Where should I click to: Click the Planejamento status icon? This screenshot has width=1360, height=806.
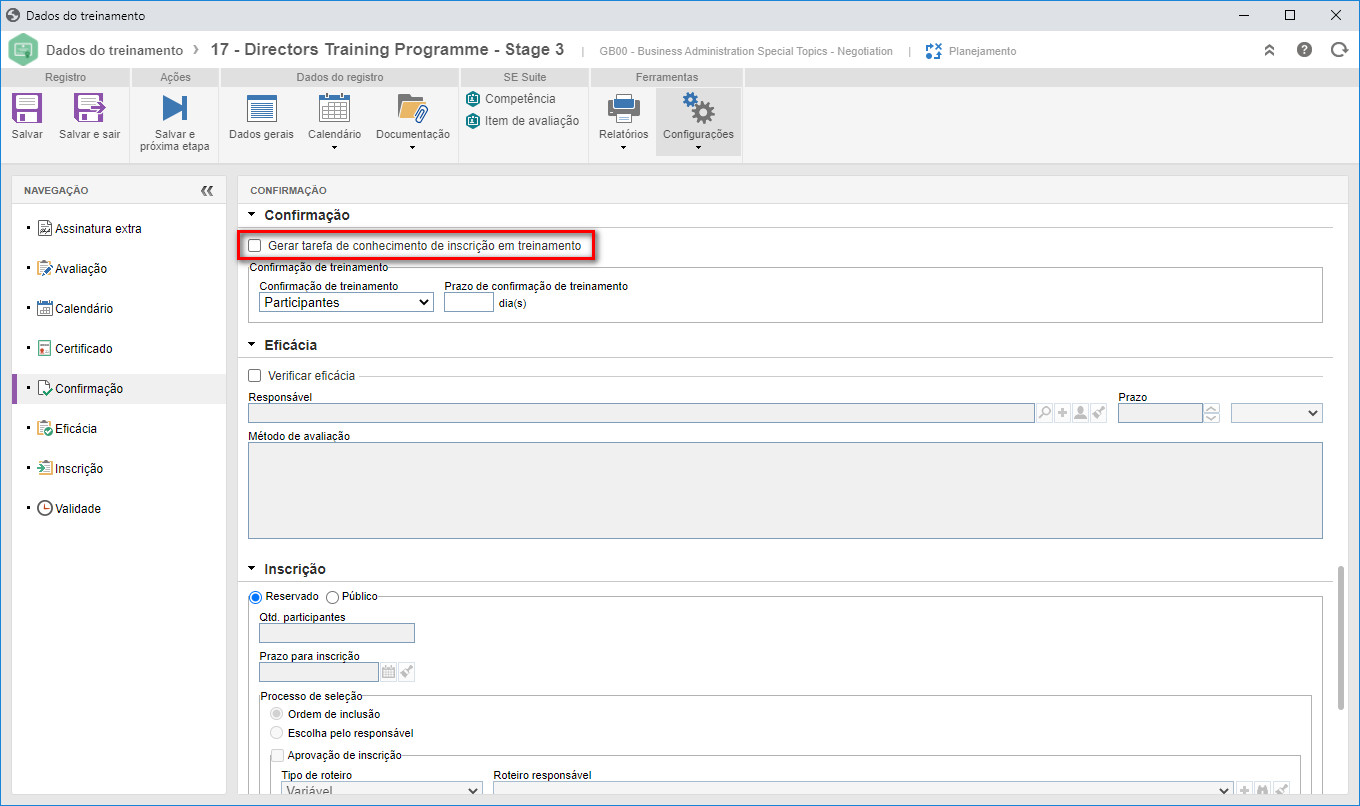934,50
